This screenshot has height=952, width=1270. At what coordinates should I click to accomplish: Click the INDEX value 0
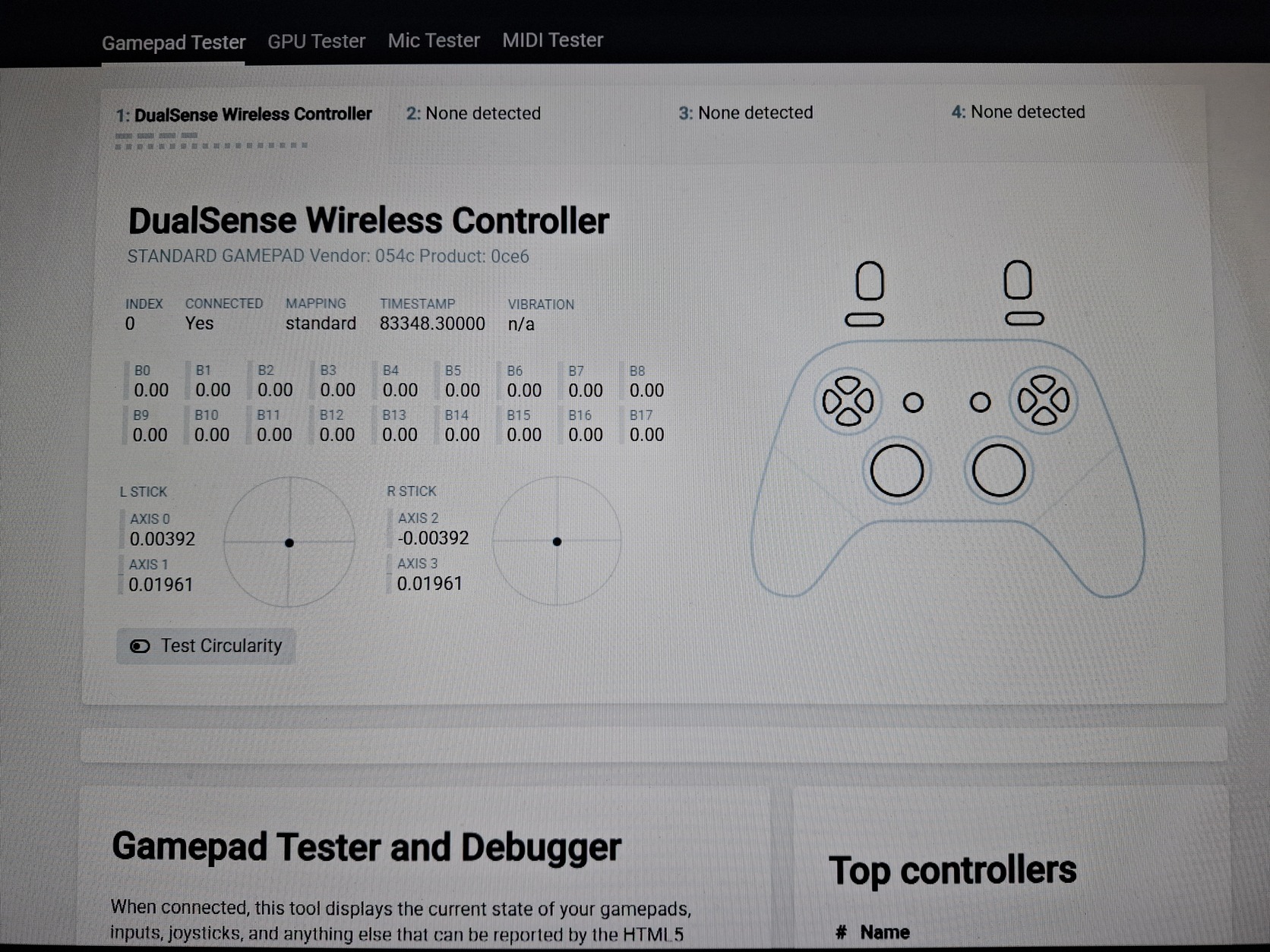[130, 324]
